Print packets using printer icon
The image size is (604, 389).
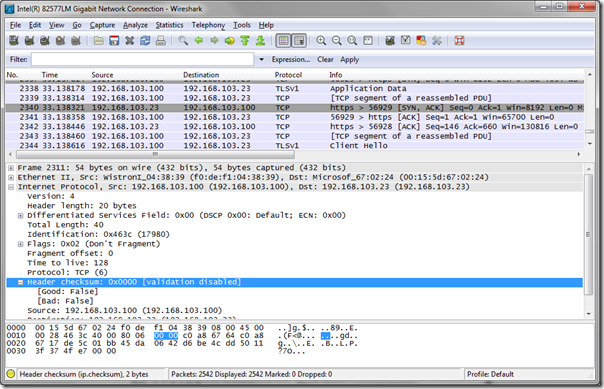161,40
